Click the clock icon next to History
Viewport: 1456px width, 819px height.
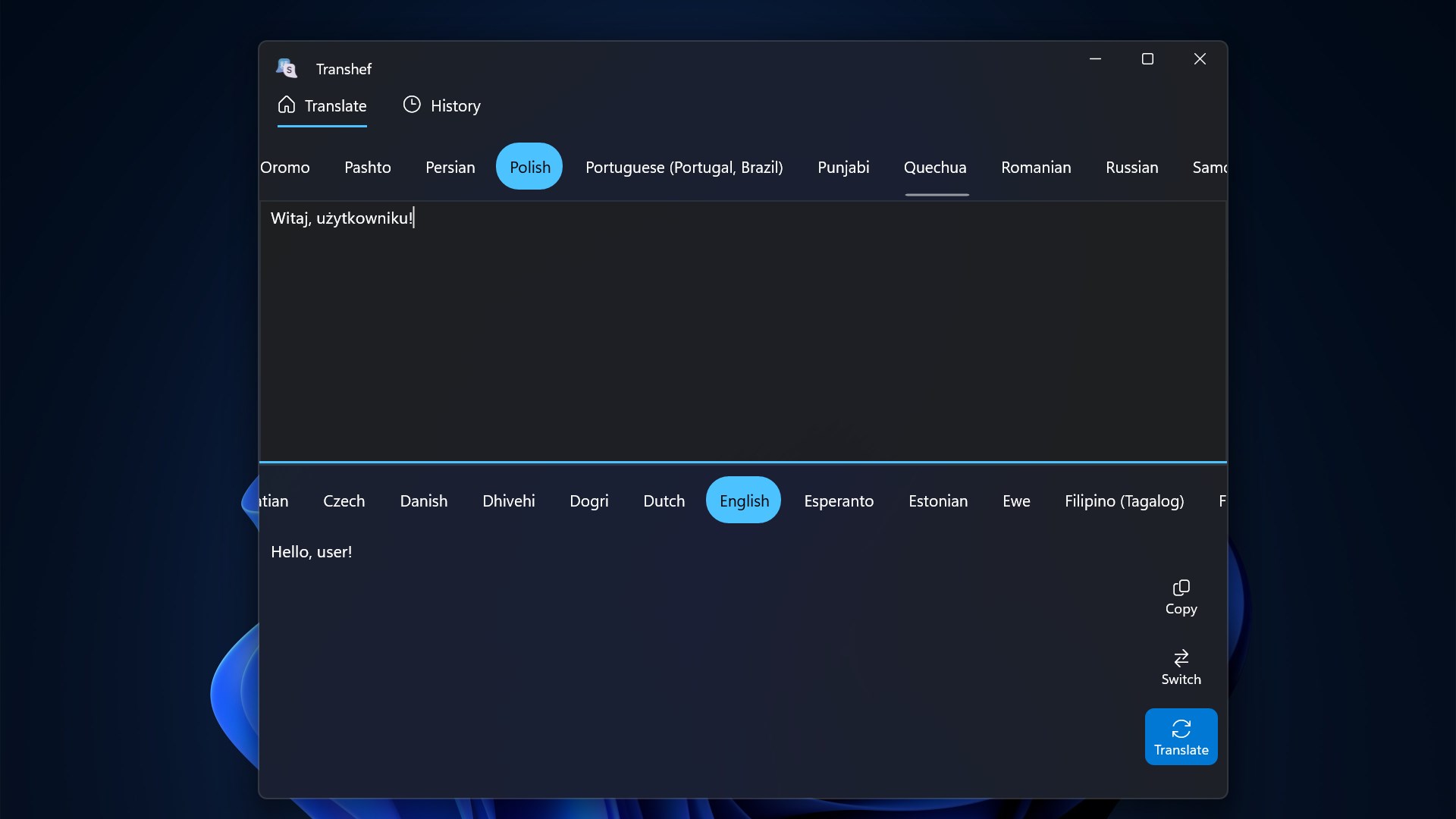pyautogui.click(x=412, y=105)
